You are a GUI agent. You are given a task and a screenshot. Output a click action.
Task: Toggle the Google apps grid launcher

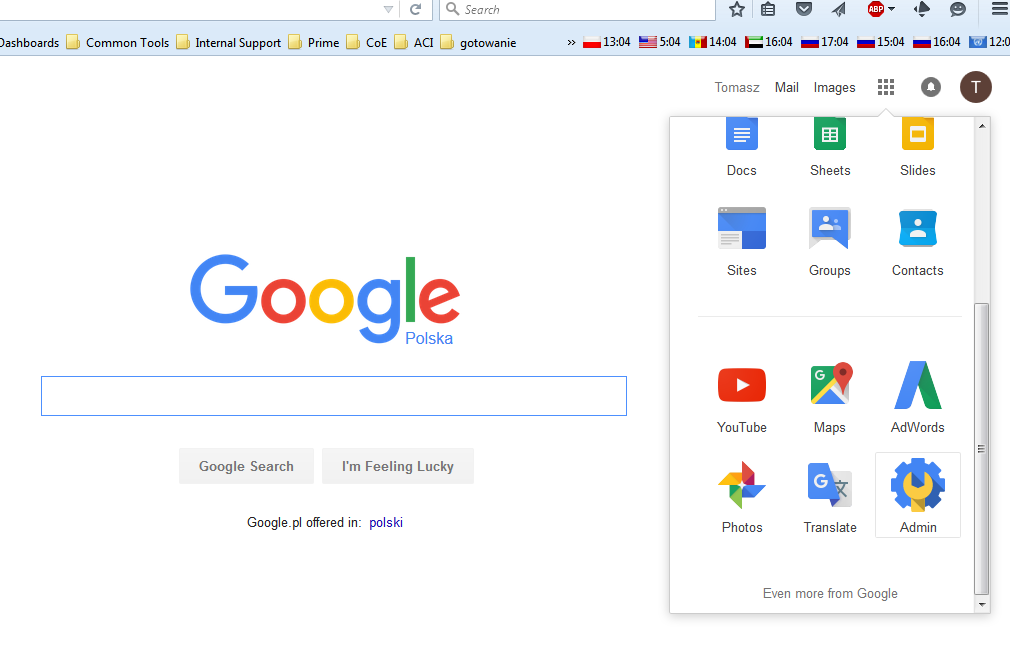(885, 87)
